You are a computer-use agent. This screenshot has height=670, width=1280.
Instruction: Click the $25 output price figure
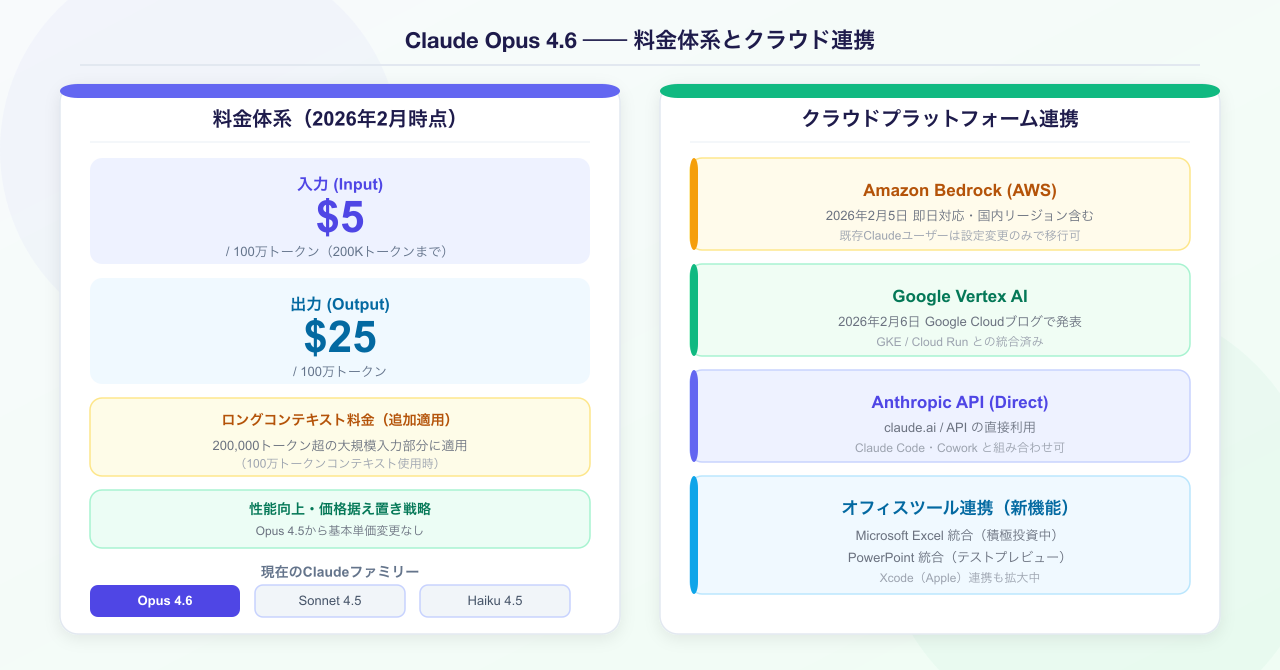pos(340,337)
